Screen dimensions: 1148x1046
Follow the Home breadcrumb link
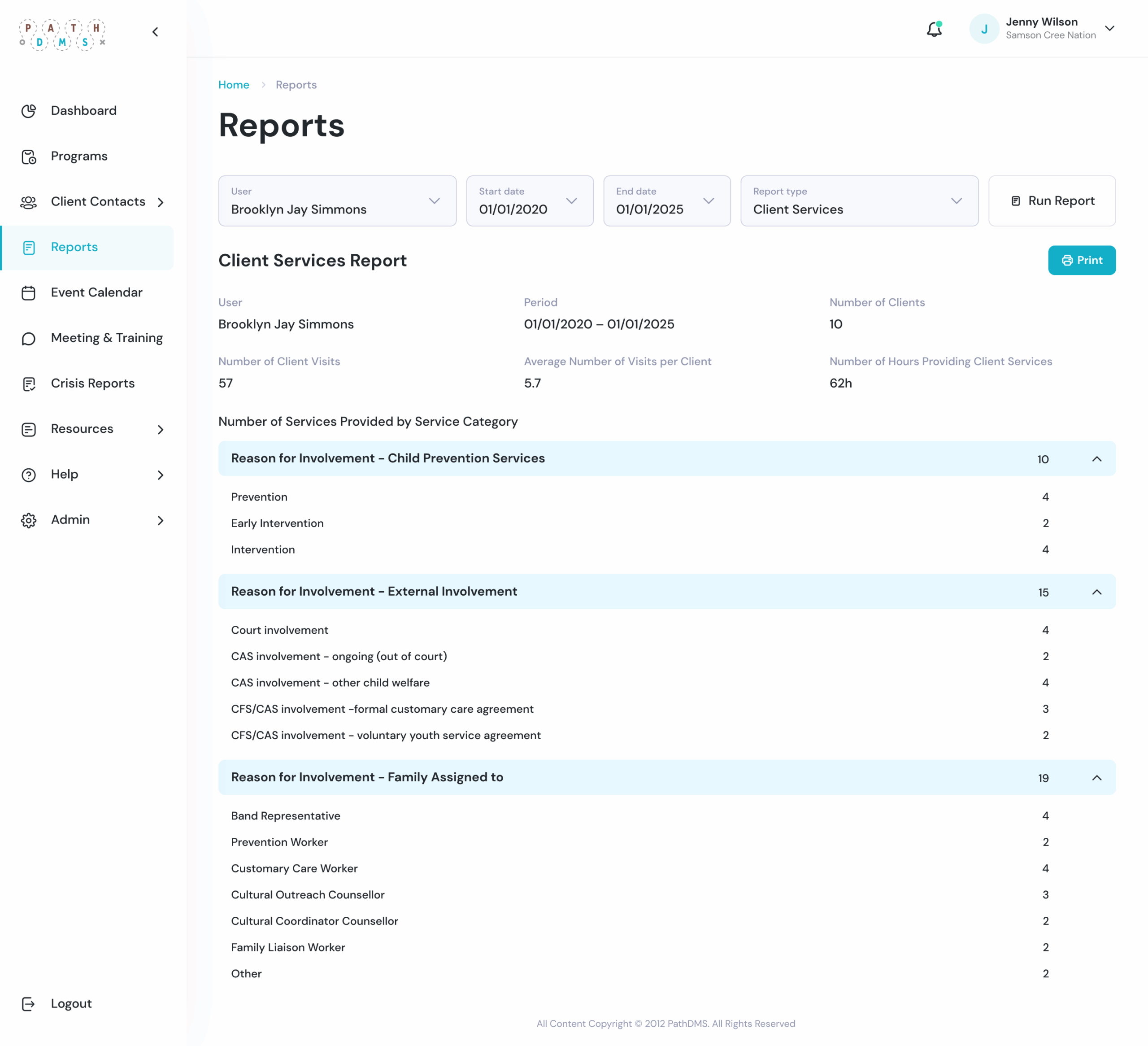(x=234, y=85)
